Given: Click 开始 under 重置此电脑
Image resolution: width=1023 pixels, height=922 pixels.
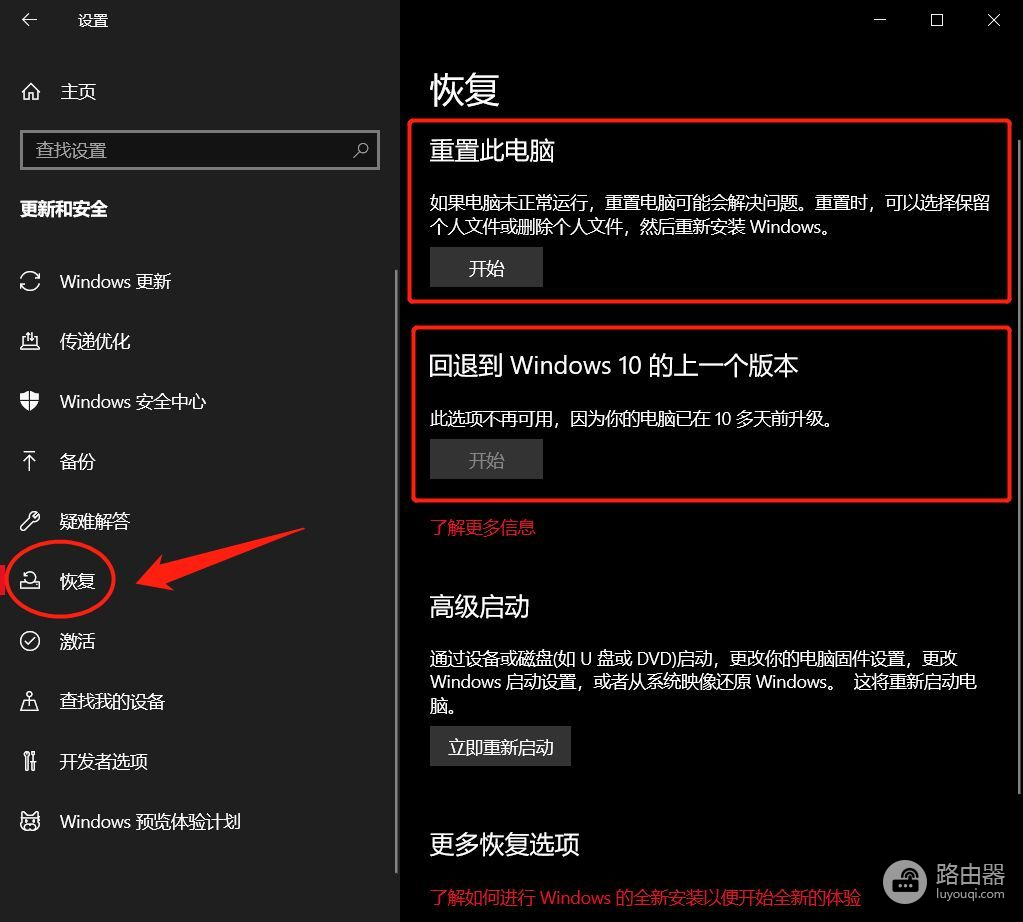Looking at the screenshot, I should coord(486,268).
